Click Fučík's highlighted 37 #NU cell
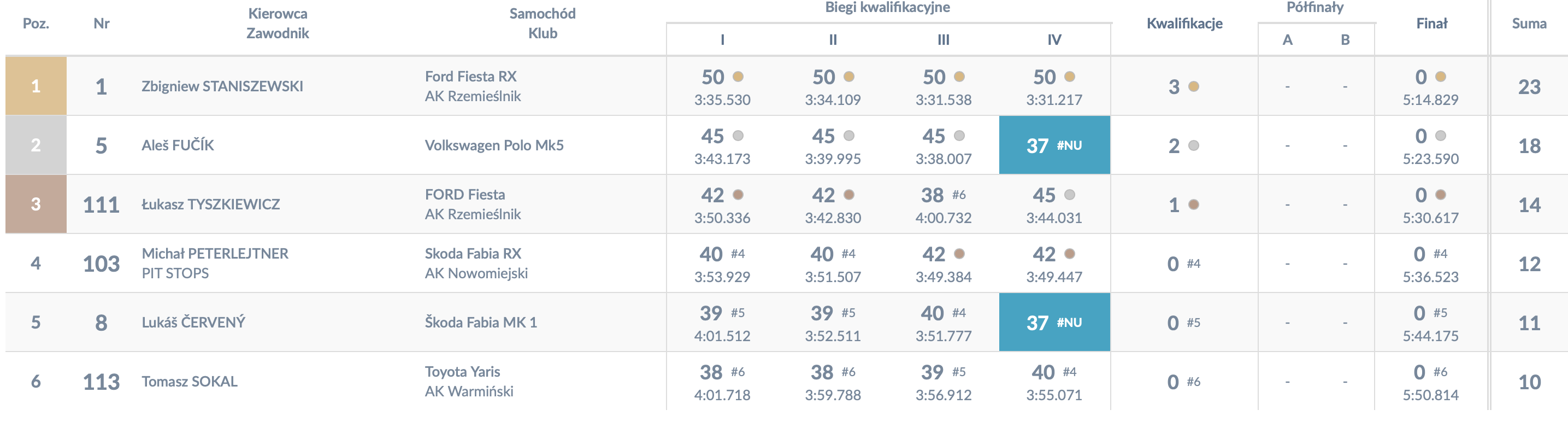 pos(1054,145)
